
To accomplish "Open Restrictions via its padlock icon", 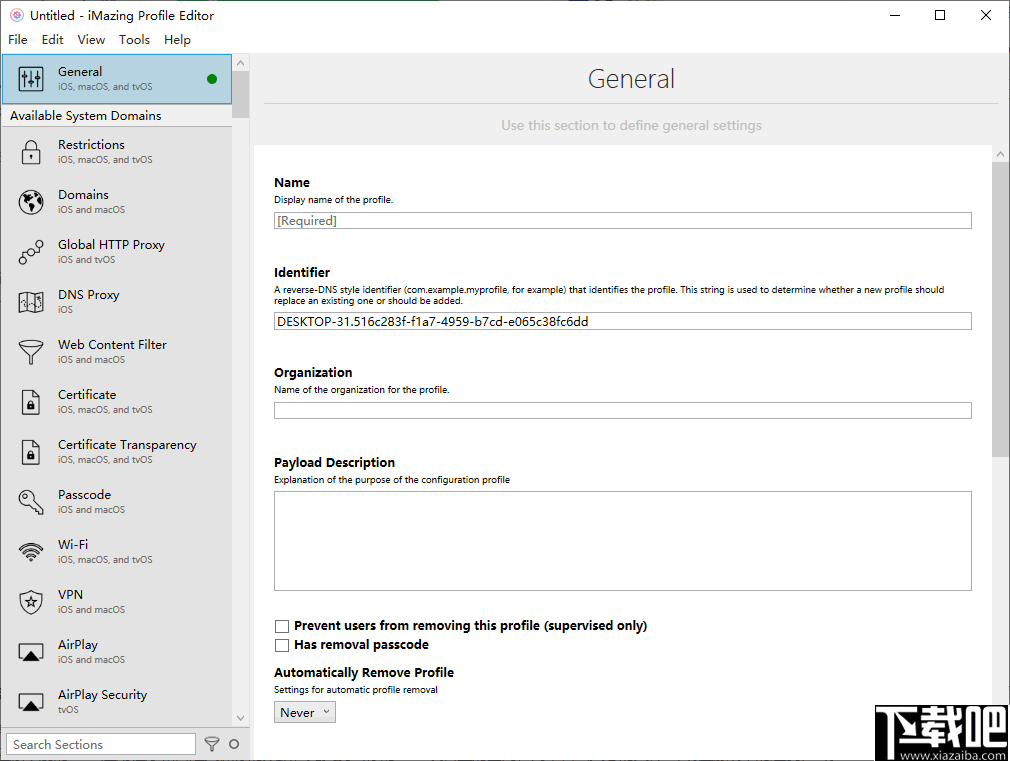I will click(x=31, y=152).
